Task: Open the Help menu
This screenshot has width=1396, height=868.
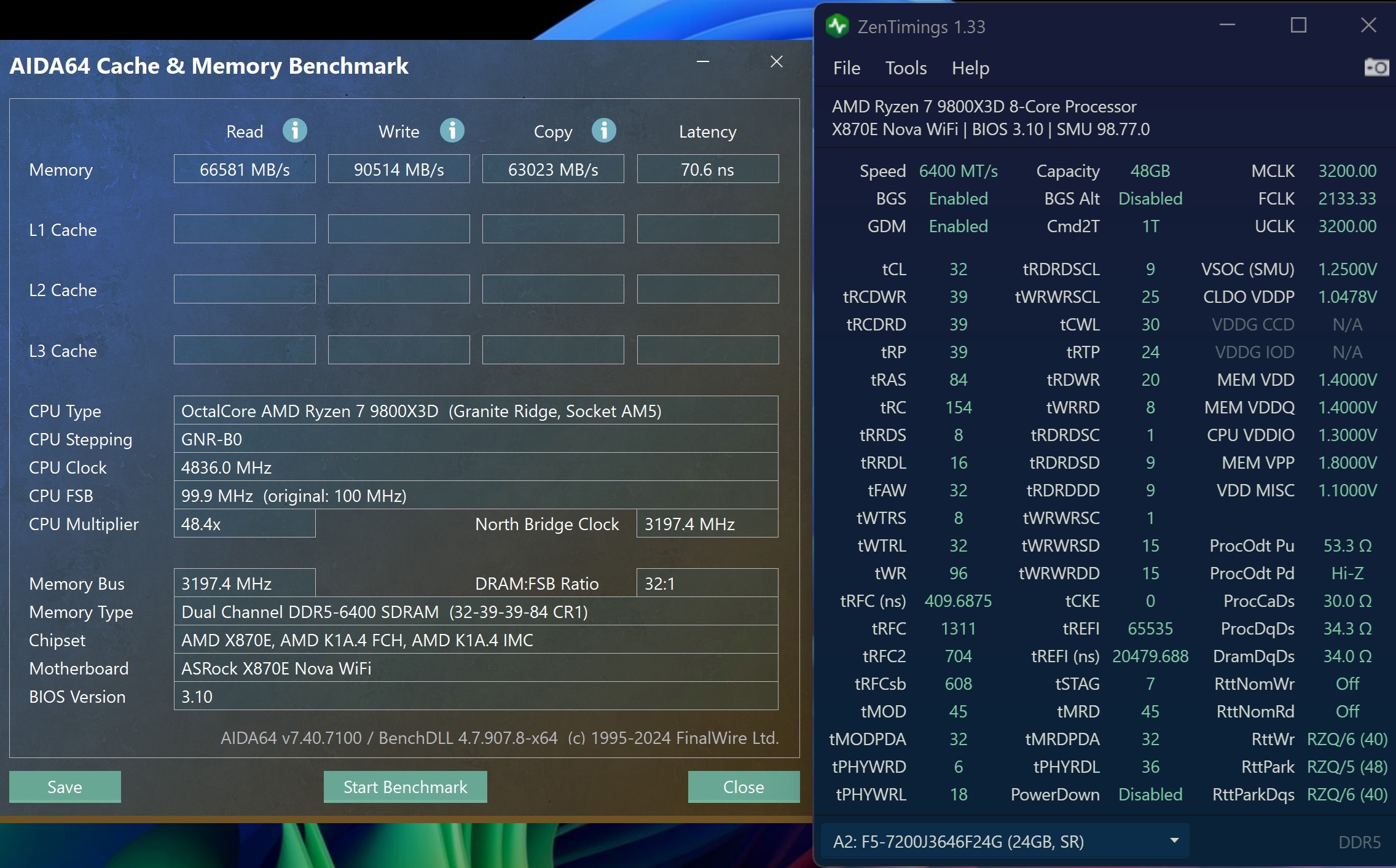Action: (970, 68)
